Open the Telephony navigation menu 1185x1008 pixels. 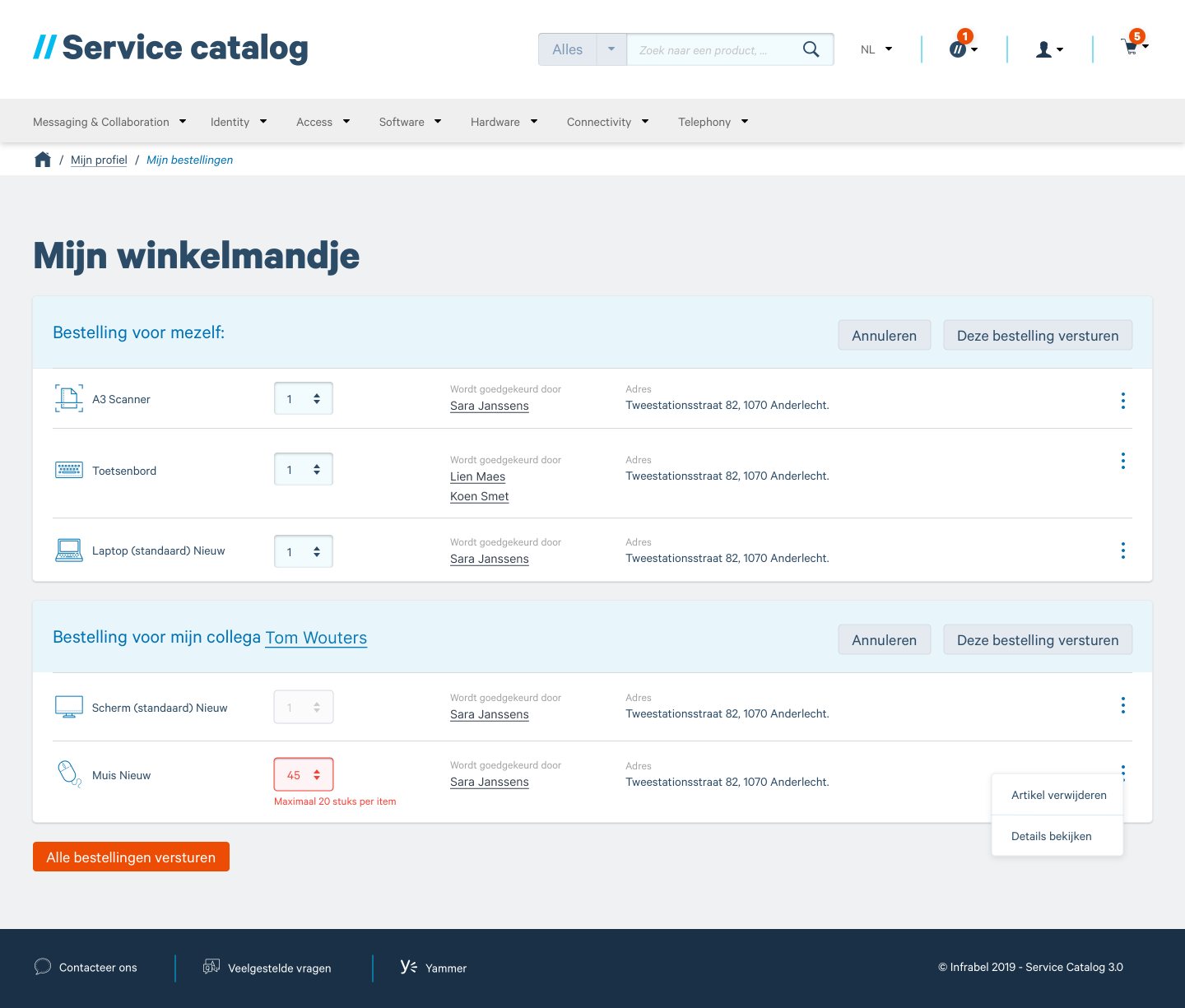click(x=713, y=122)
